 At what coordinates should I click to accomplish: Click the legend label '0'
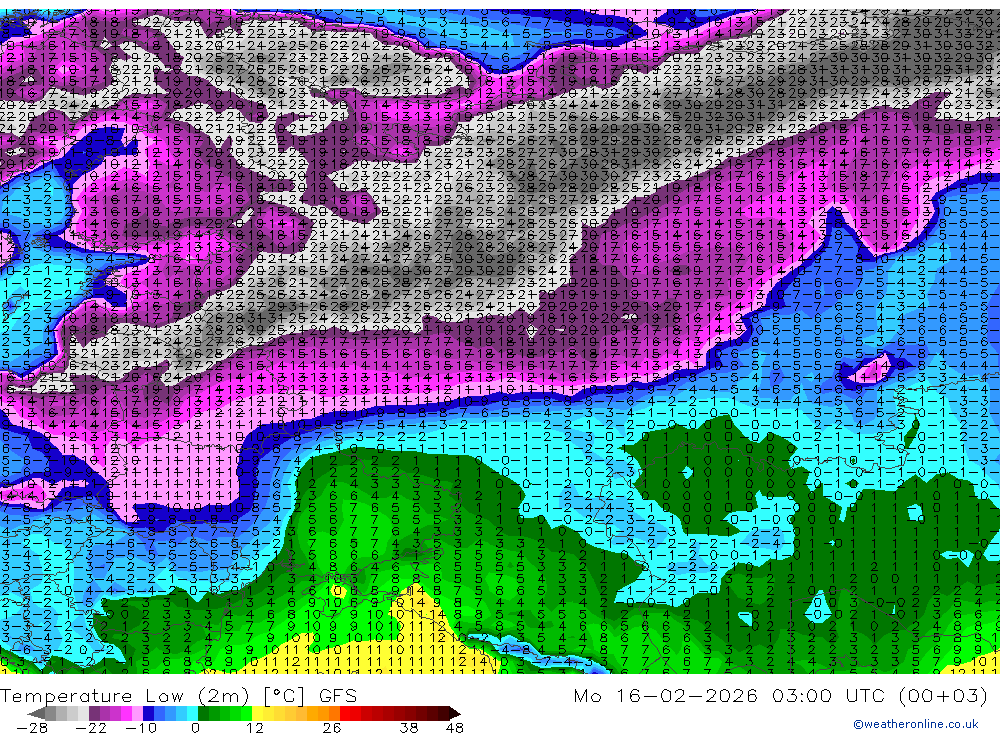[196, 728]
